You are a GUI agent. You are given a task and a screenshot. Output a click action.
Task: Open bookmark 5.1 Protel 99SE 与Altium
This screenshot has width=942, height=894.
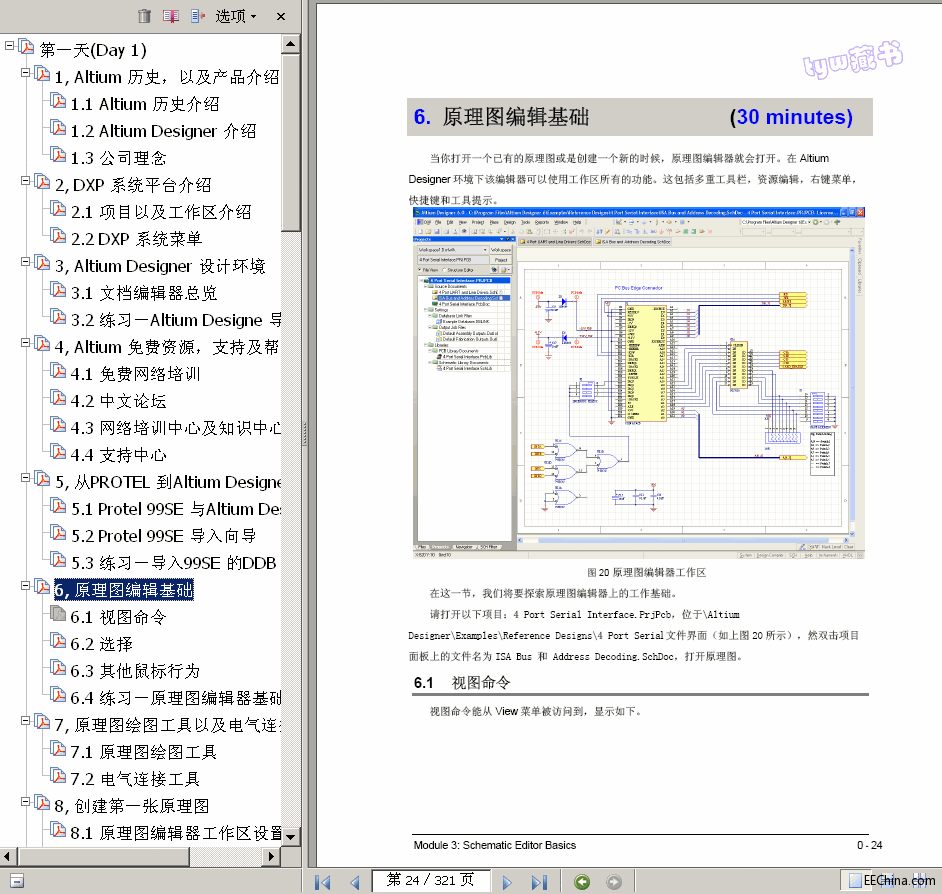[x=175, y=510]
